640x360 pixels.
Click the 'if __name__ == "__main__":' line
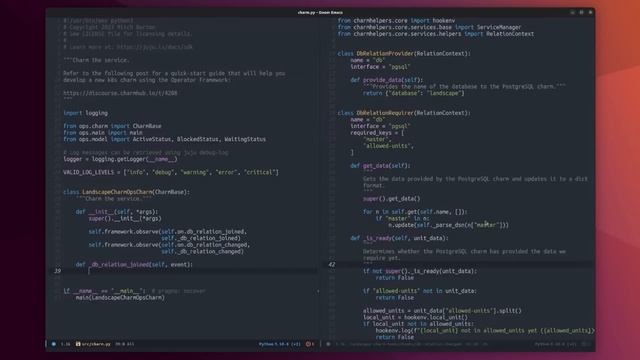click(104, 291)
